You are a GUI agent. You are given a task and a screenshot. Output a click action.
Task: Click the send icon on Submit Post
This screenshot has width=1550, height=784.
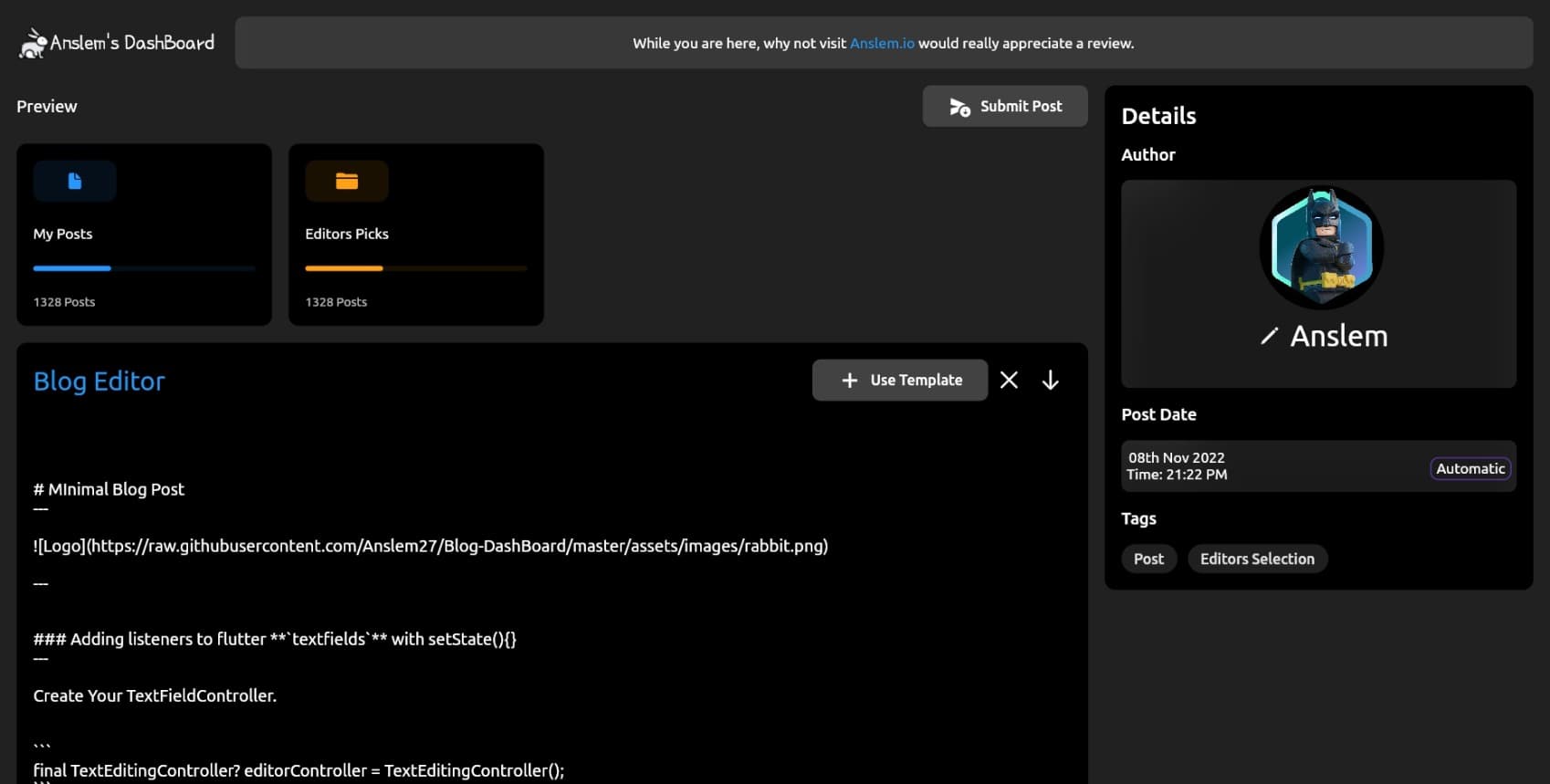(x=959, y=107)
